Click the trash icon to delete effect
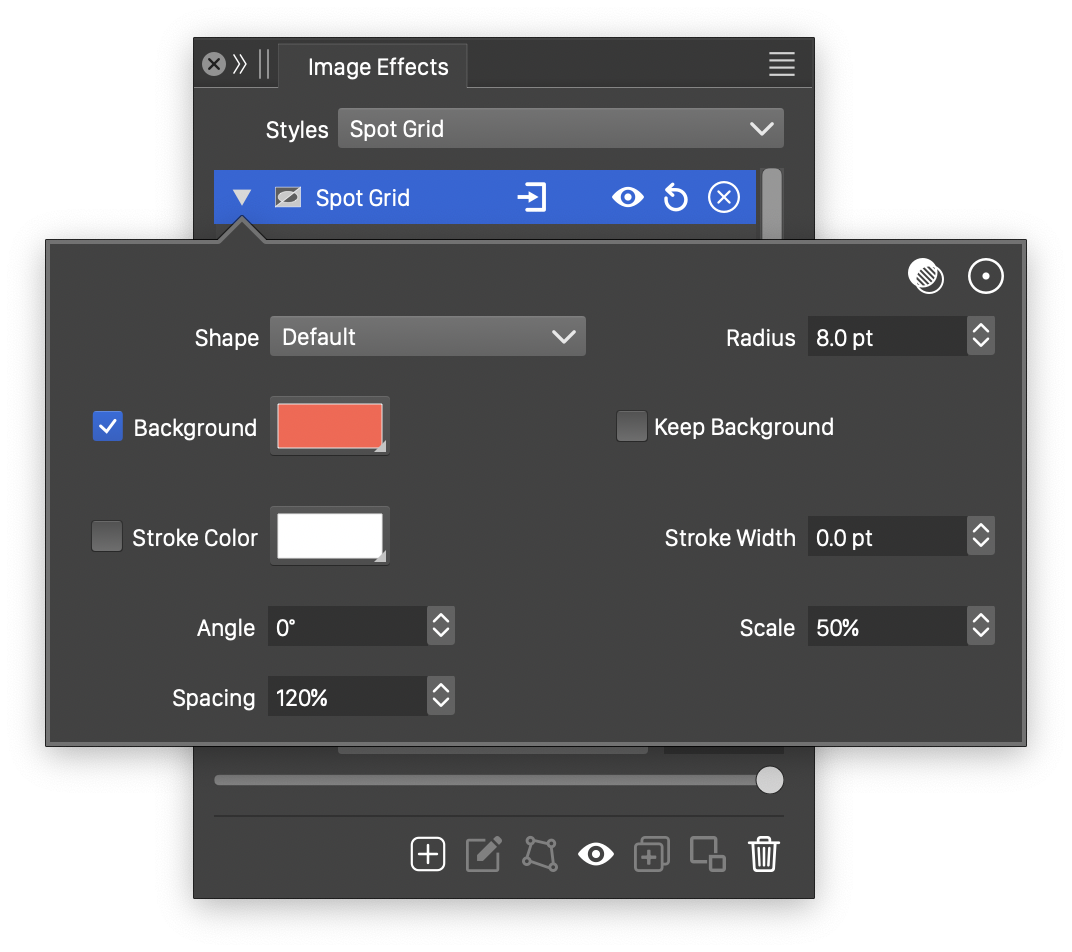The width and height of the screenshot is (1072, 952). click(764, 854)
